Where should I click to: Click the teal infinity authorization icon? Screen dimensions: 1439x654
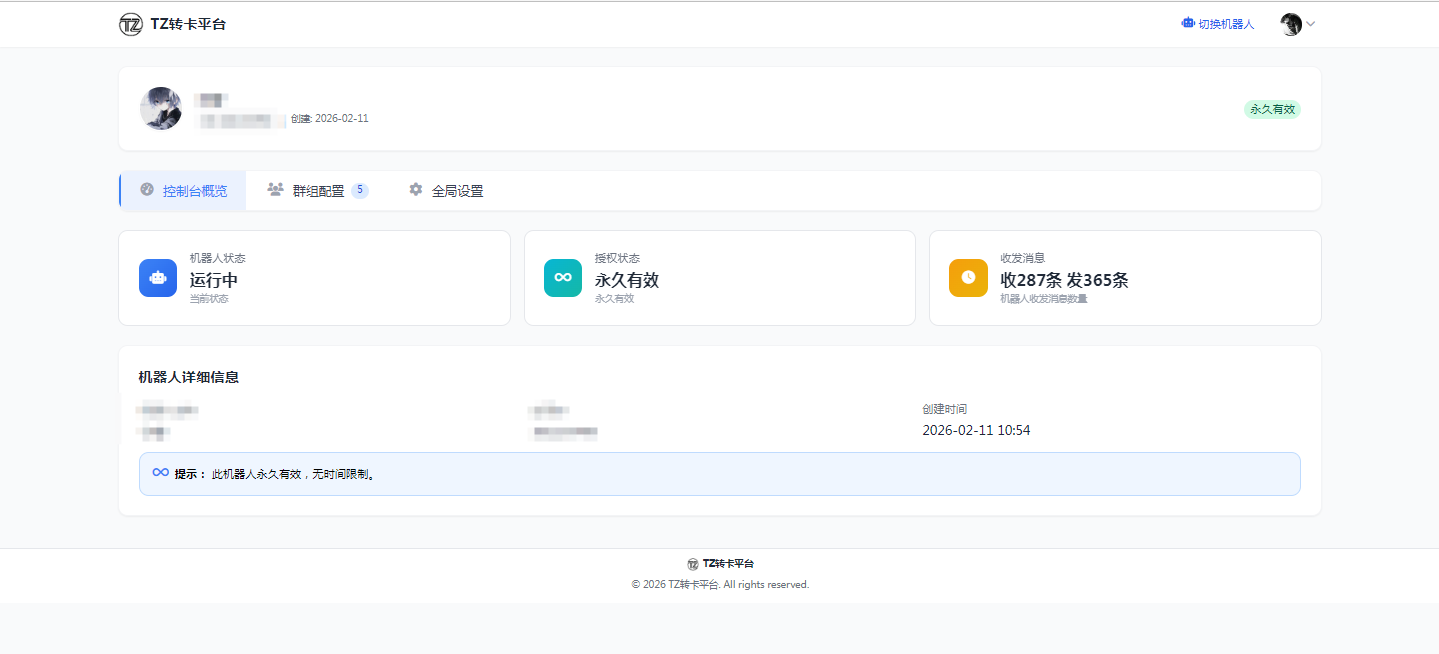pos(563,278)
